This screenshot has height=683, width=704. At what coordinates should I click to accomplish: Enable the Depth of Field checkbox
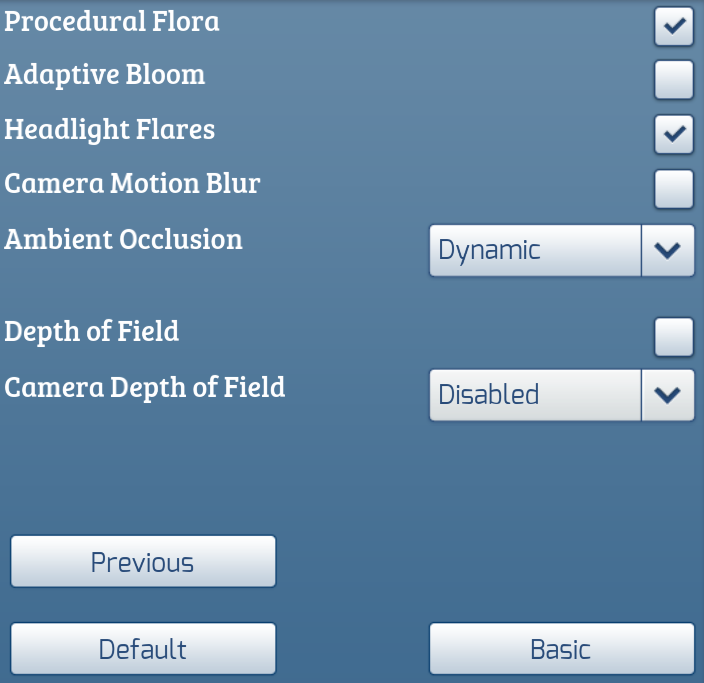coord(674,337)
